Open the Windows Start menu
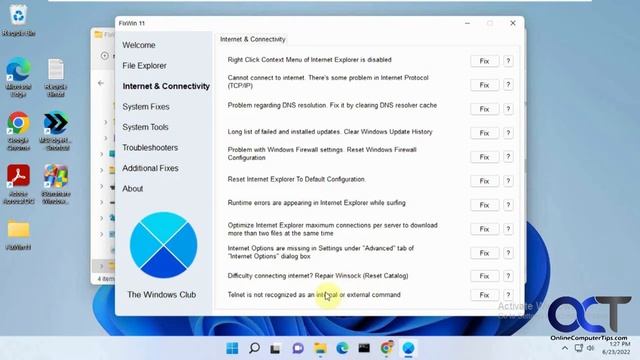 232,348
